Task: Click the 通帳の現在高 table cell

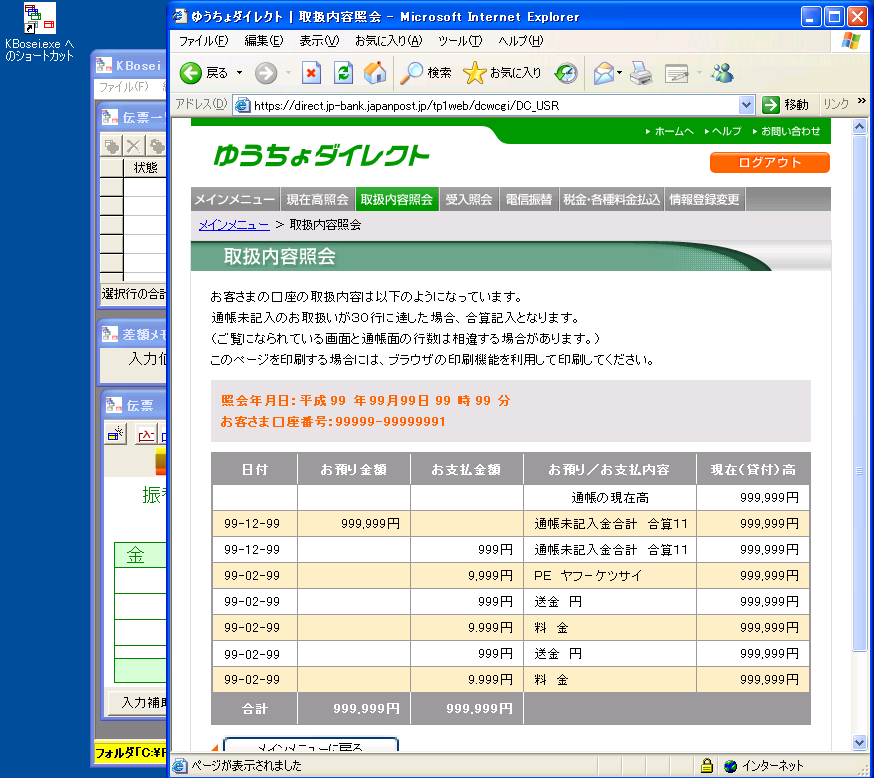Action: point(610,498)
